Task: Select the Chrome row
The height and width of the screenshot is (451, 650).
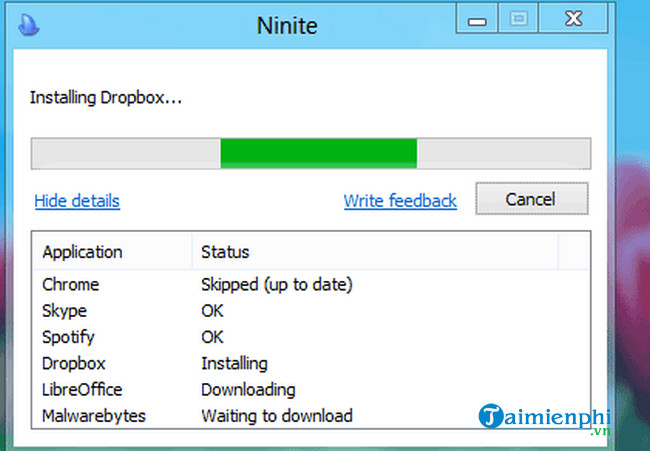Action: (x=311, y=284)
